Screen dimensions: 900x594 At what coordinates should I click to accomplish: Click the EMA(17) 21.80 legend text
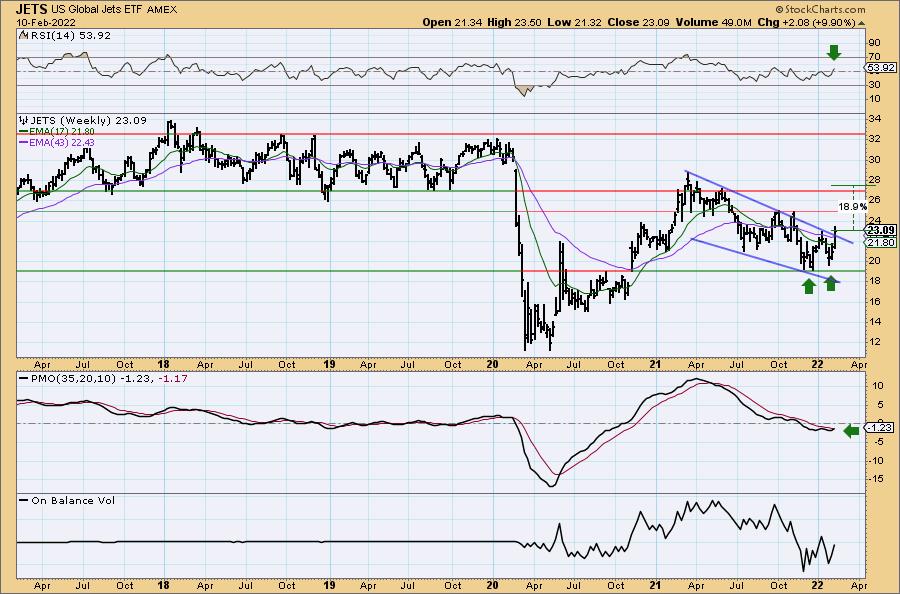pyautogui.click(x=62, y=132)
